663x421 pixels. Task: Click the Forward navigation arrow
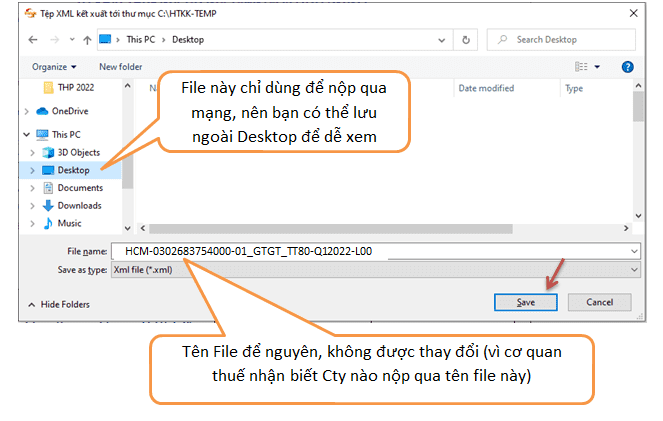coord(55,40)
